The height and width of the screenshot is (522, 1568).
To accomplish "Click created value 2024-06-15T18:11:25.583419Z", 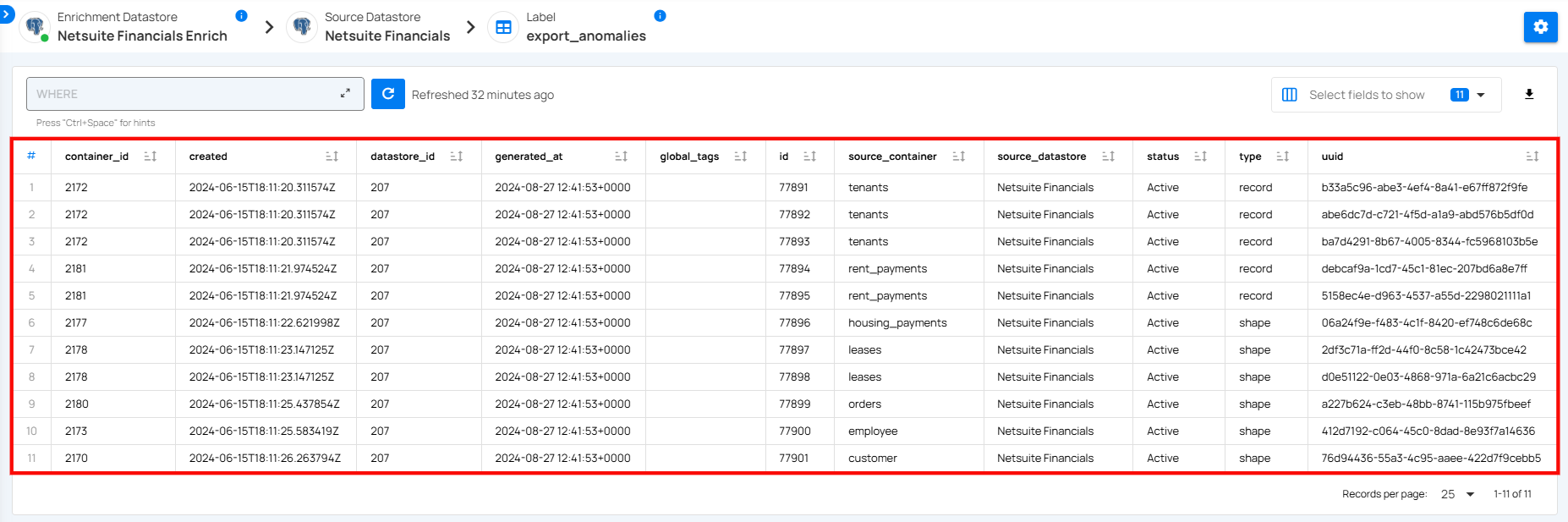I will pyautogui.click(x=264, y=431).
